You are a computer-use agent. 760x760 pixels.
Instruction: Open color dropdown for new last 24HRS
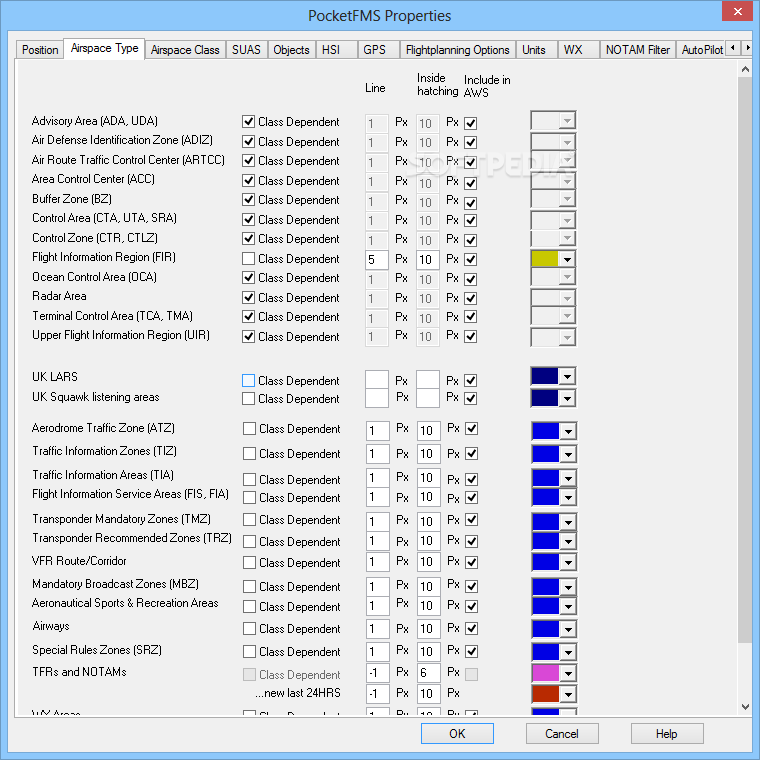[568, 695]
